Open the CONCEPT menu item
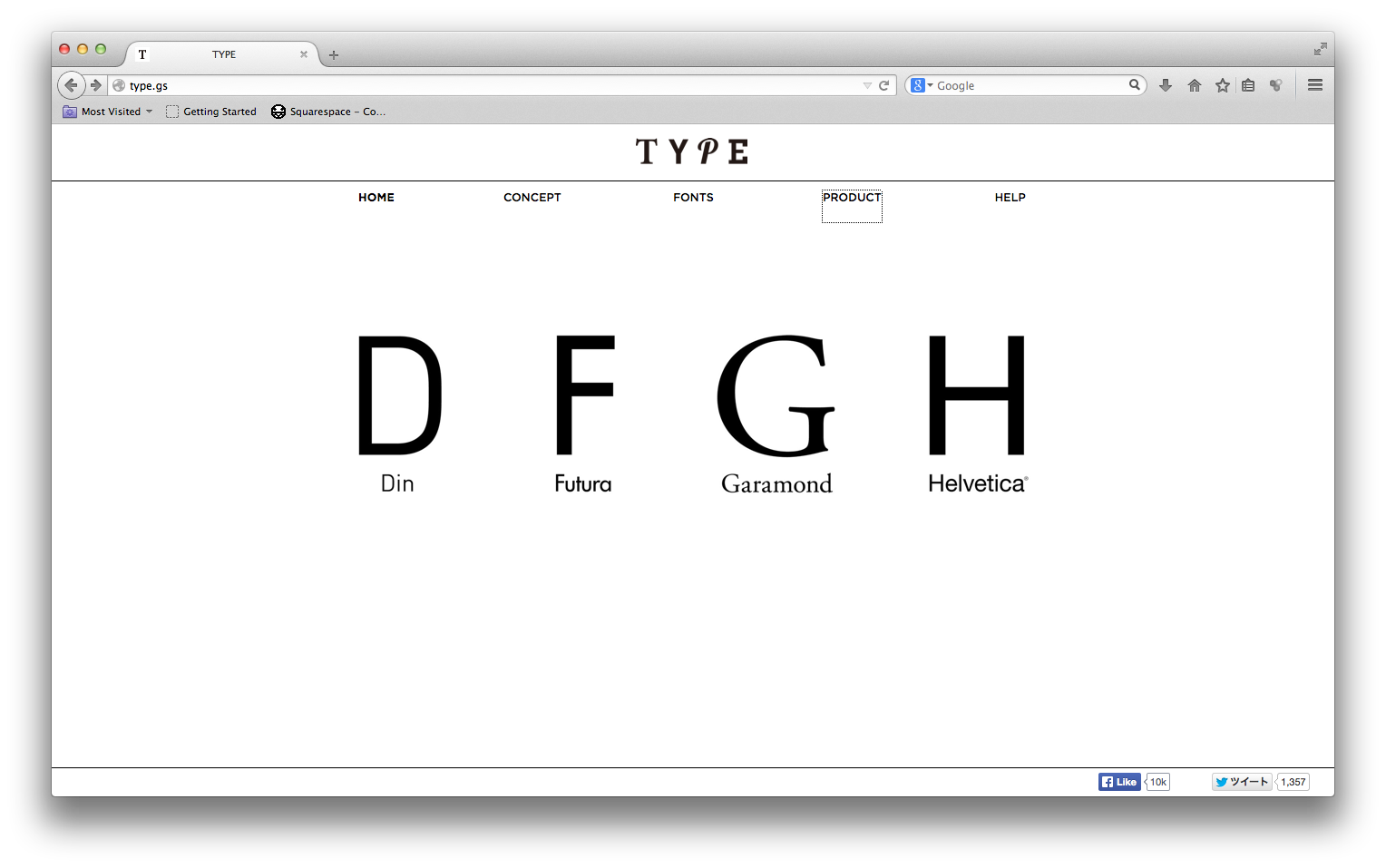Viewport: 1386px width, 868px height. click(532, 197)
